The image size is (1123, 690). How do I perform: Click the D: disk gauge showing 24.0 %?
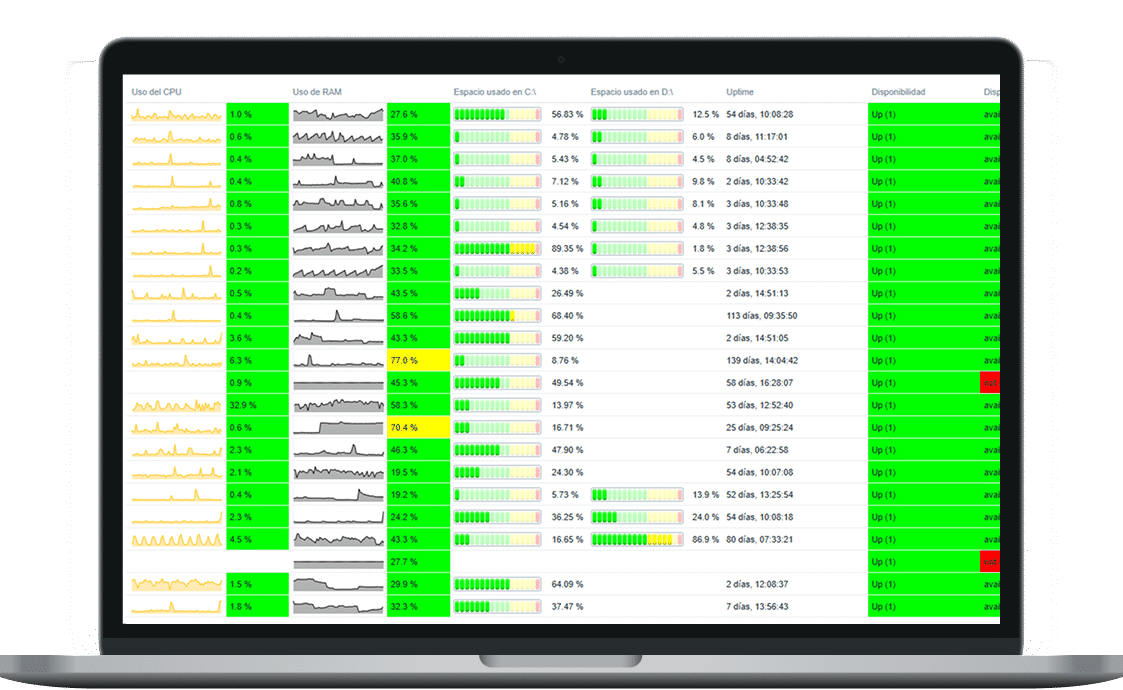point(637,517)
